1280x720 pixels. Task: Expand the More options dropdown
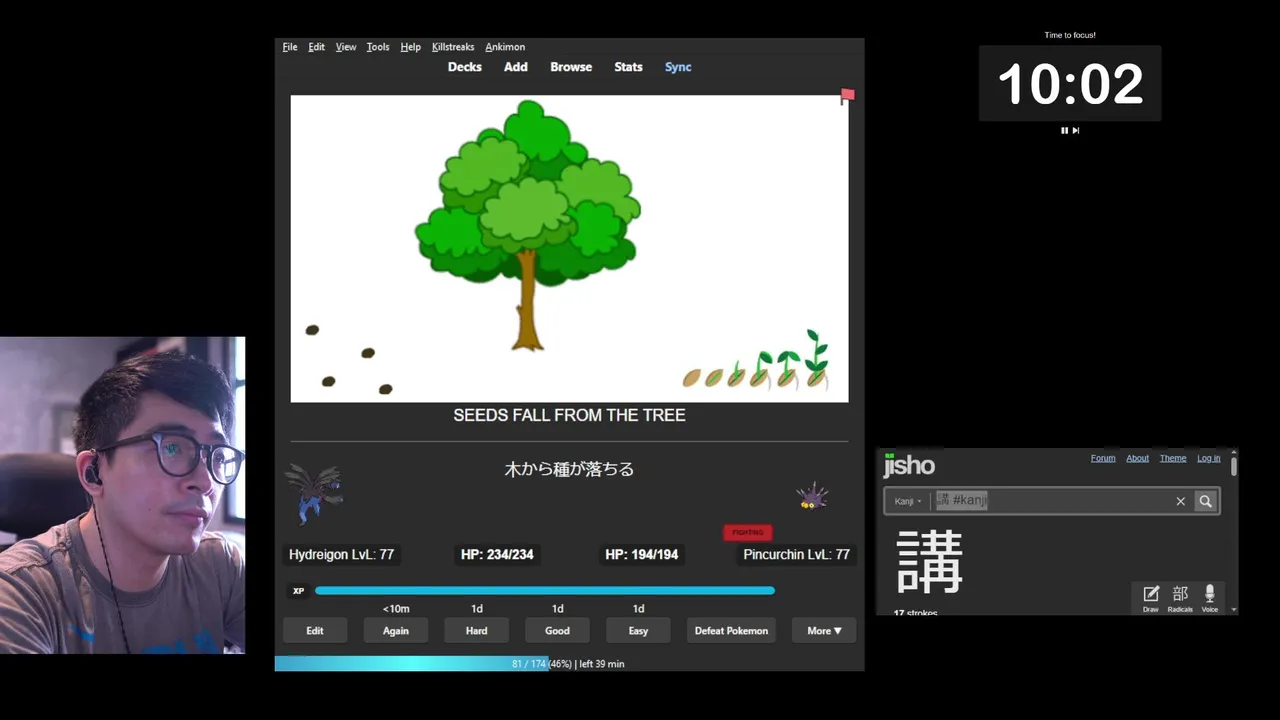[824, 631]
